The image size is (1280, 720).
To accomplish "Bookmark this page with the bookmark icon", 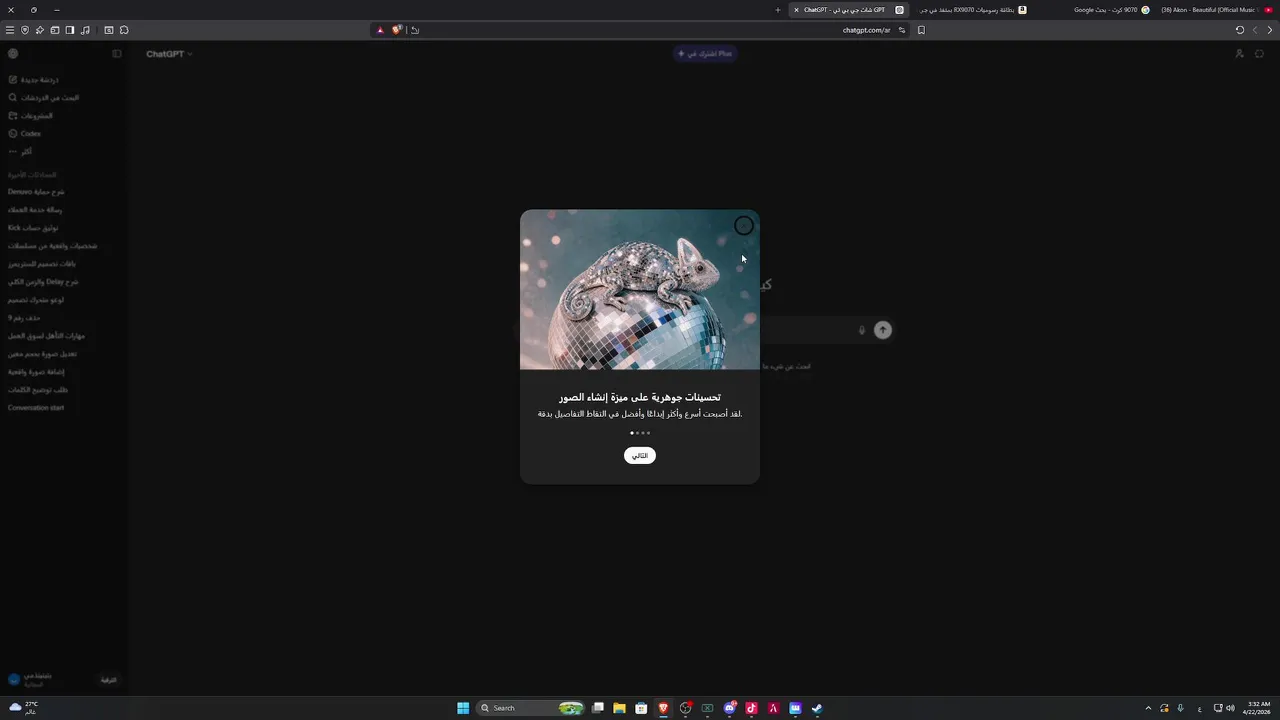I will tap(921, 30).
